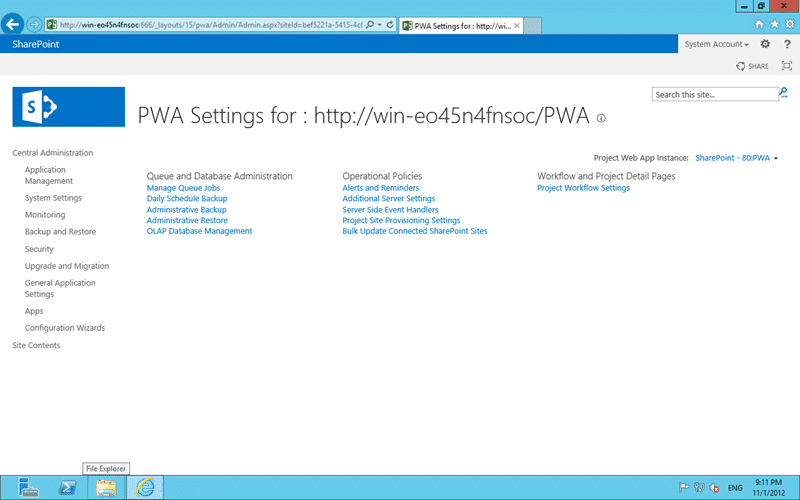
Task: Click the ENG language indicator
Action: pyautogui.click(x=735, y=488)
